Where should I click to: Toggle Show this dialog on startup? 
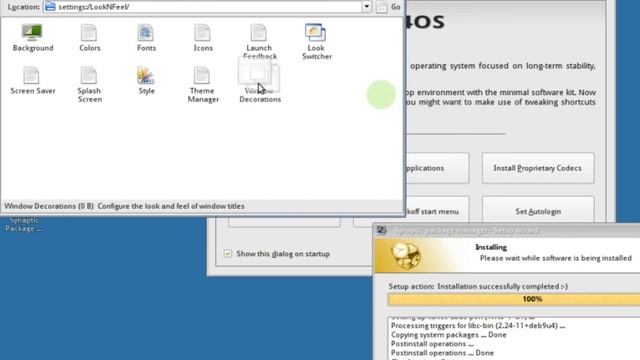click(x=228, y=253)
